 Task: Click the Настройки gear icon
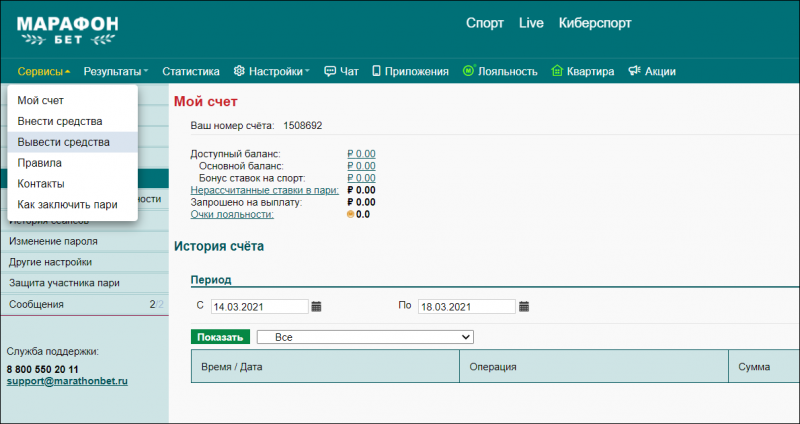click(239, 71)
